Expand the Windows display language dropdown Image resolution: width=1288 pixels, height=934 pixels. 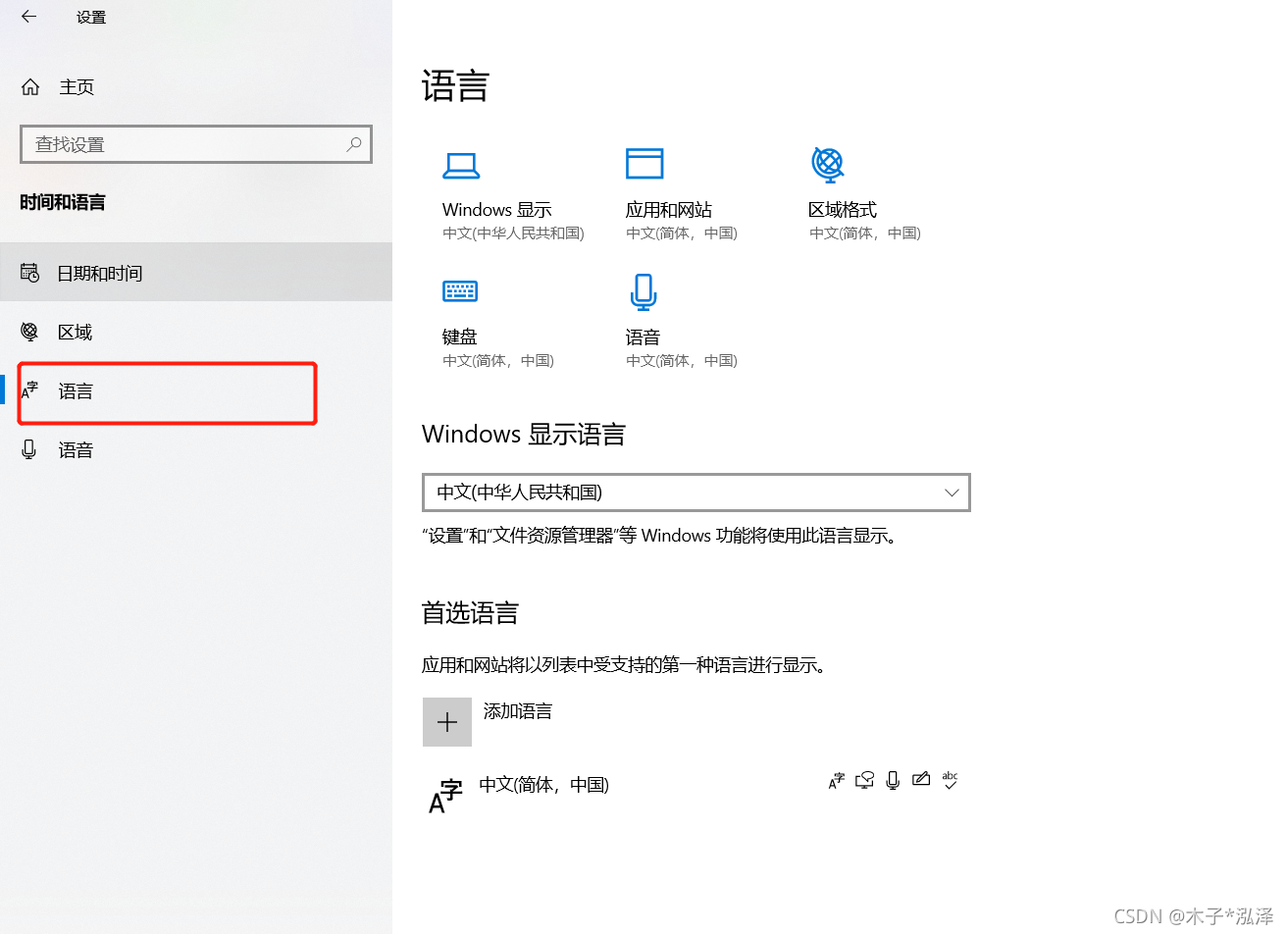[x=687, y=493]
